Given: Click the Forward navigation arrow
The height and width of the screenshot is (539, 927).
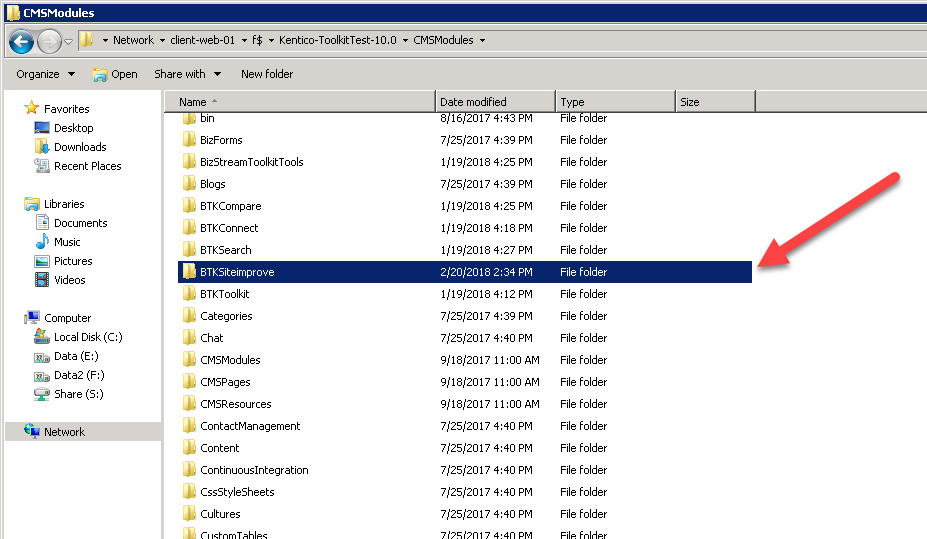Looking at the screenshot, I should pyautogui.click(x=49, y=41).
